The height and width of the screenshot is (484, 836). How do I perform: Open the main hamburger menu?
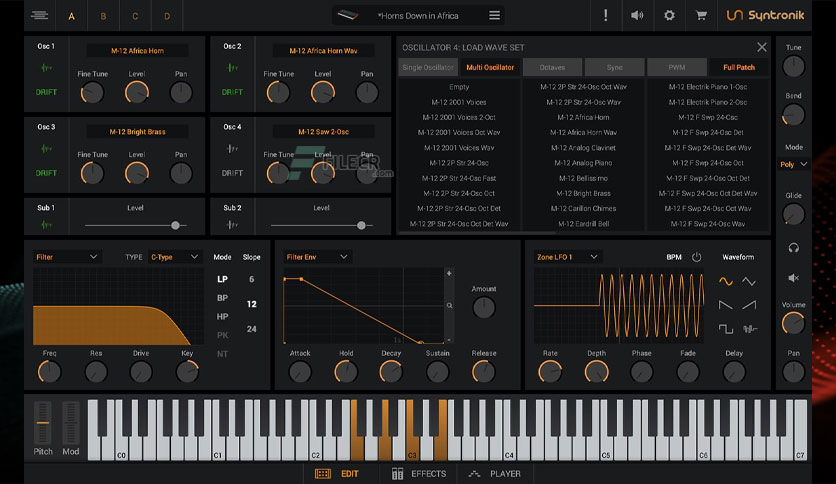(x=39, y=16)
